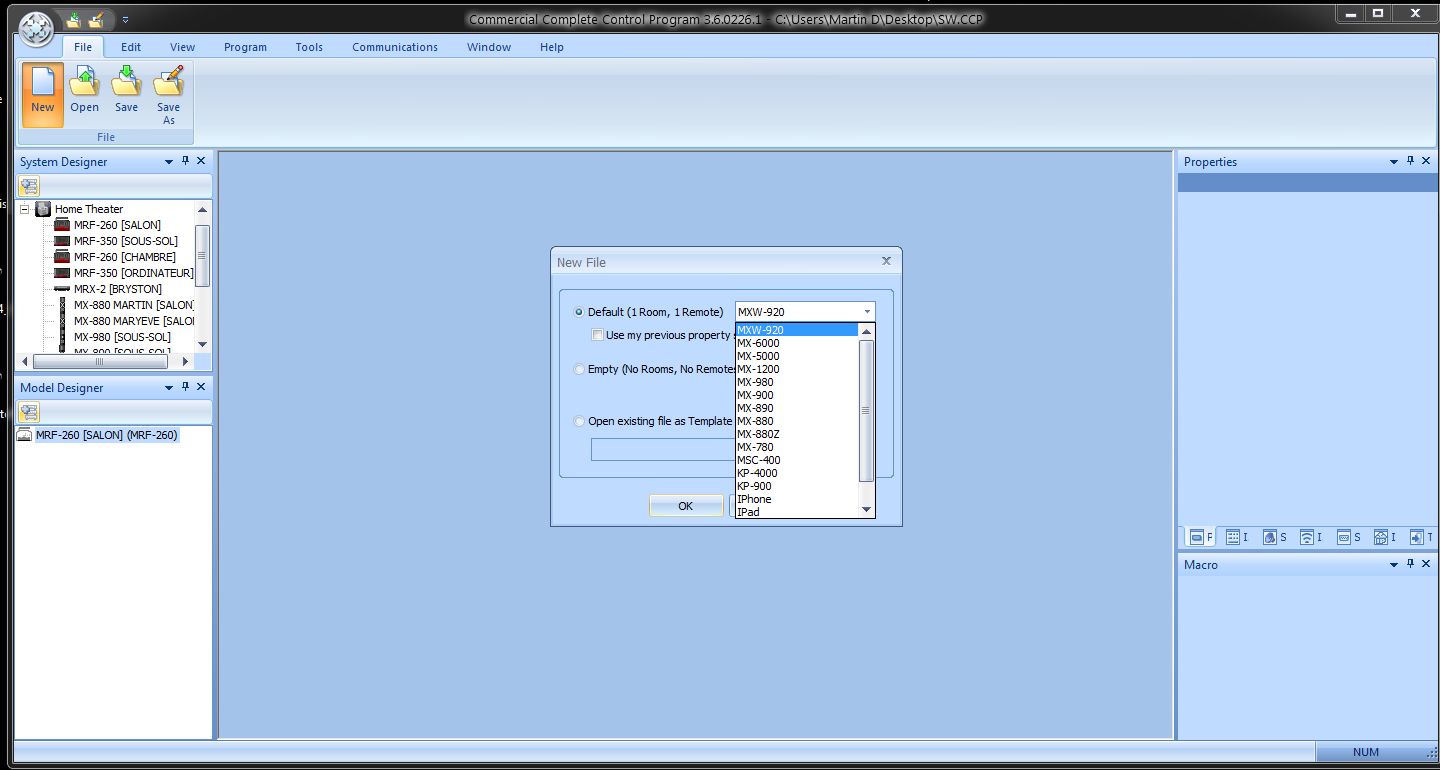Pin the System Designer panel
Image resolution: width=1440 pixels, height=770 pixels.
185,161
